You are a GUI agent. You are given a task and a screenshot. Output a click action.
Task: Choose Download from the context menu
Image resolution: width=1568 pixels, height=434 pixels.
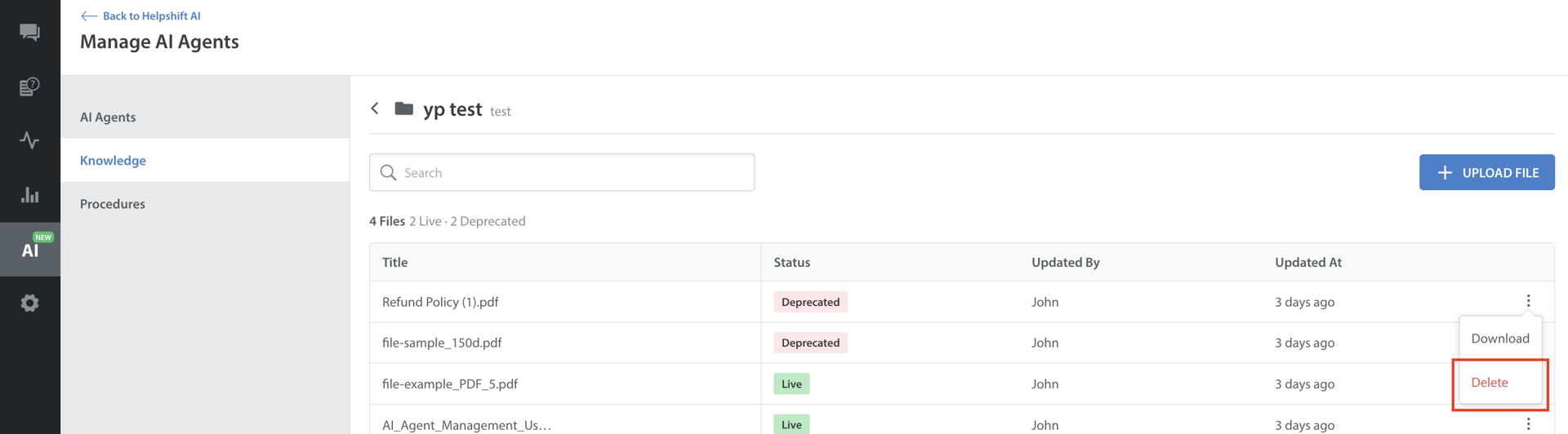(1499, 339)
